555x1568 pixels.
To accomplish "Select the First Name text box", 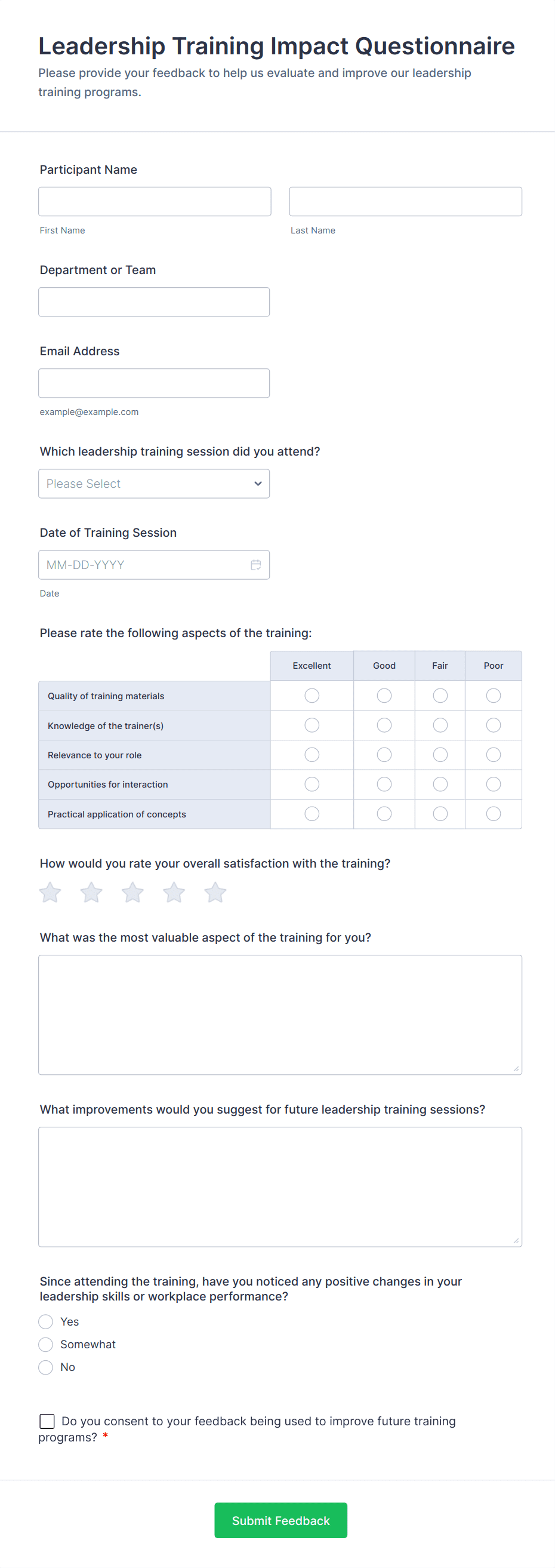I will [154, 201].
